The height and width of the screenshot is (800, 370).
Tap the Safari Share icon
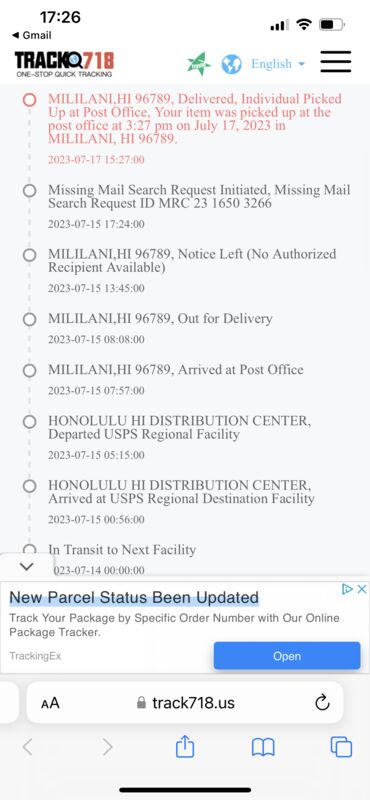tap(185, 747)
